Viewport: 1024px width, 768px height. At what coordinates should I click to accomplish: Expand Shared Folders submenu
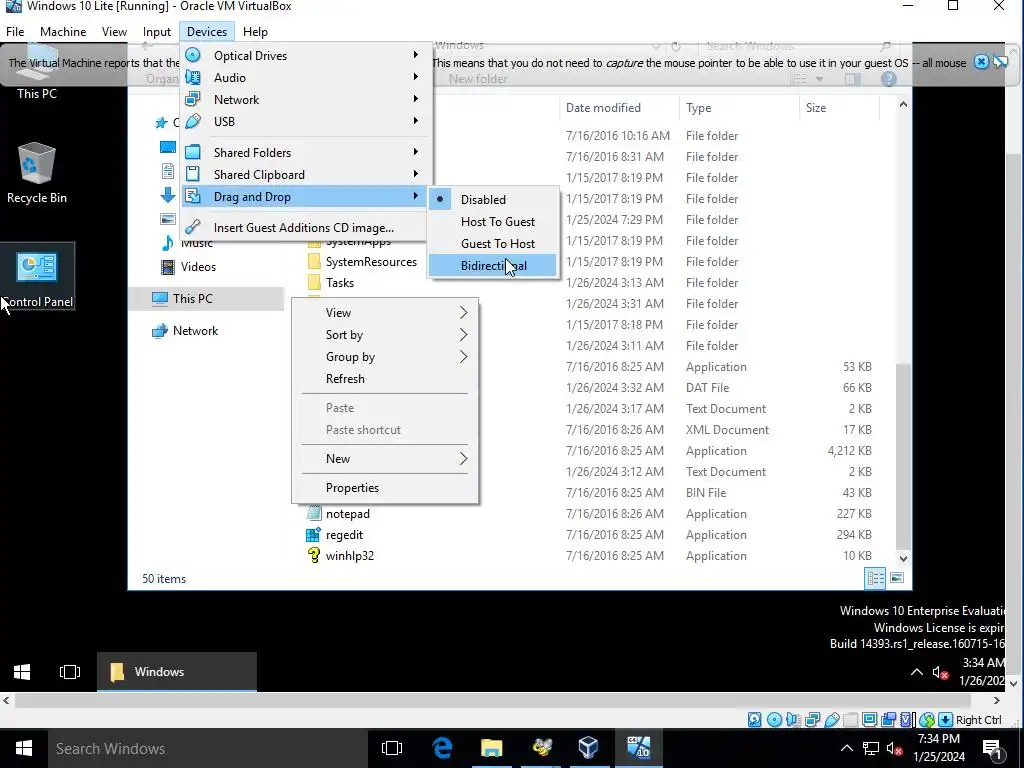coord(306,152)
